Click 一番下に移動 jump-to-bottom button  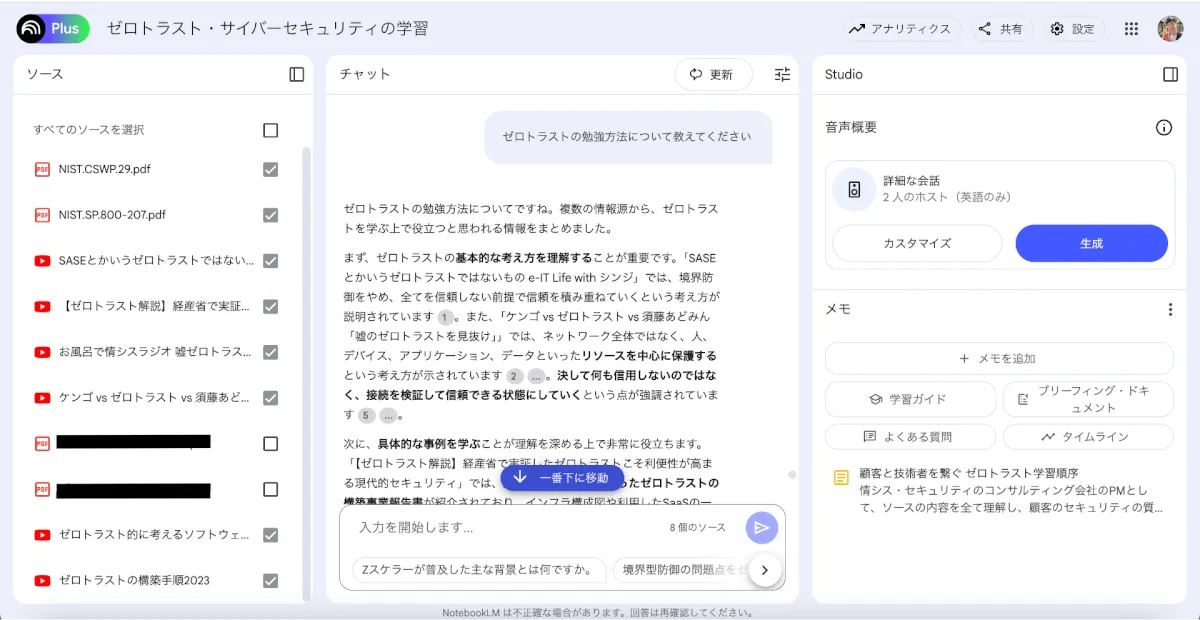click(x=562, y=477)
